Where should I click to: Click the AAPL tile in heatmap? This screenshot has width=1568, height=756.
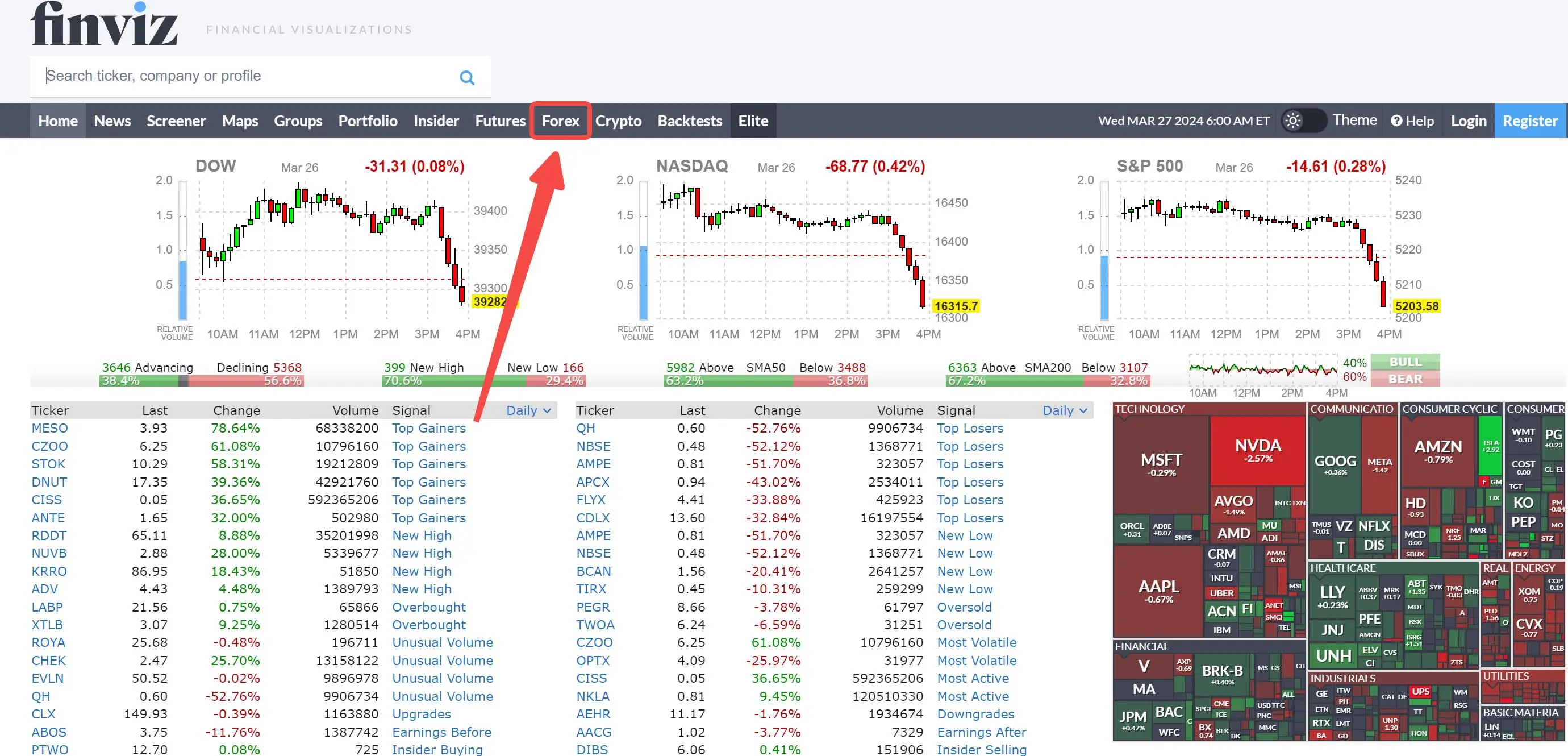[x=1158, y=591]
